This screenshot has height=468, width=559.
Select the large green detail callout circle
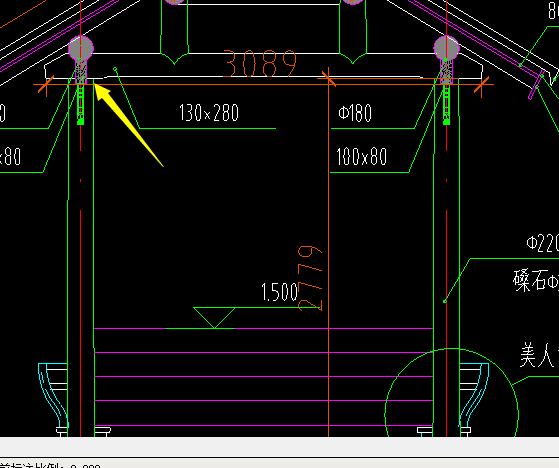[452, 392]
